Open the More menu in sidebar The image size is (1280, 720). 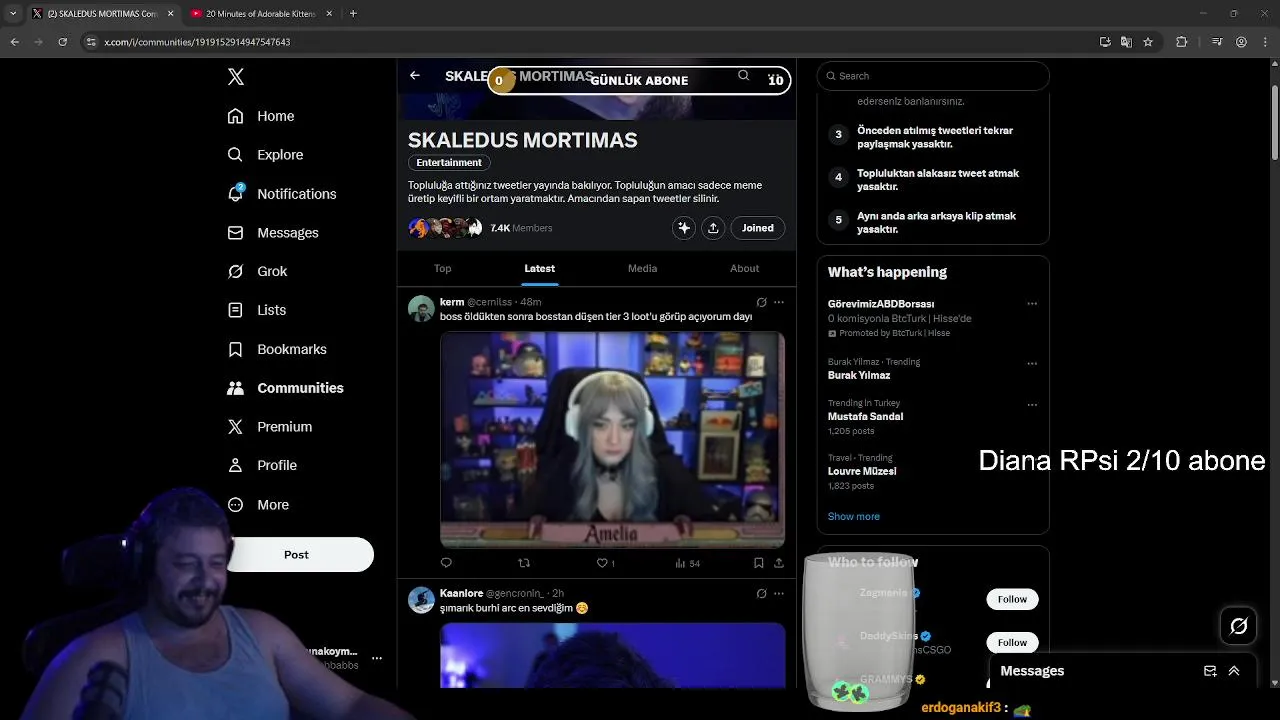click(258, 505)
